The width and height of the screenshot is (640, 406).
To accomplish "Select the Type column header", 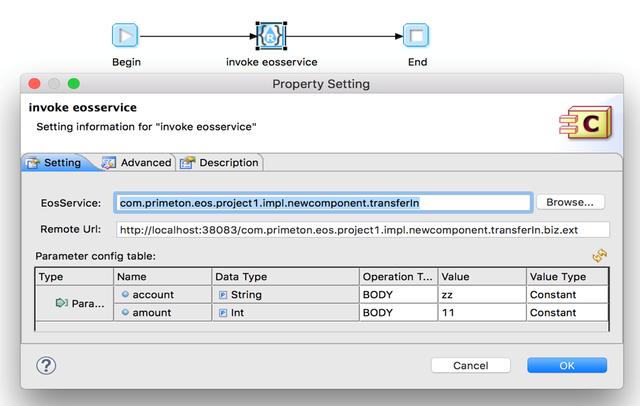I will coord(74,277).
